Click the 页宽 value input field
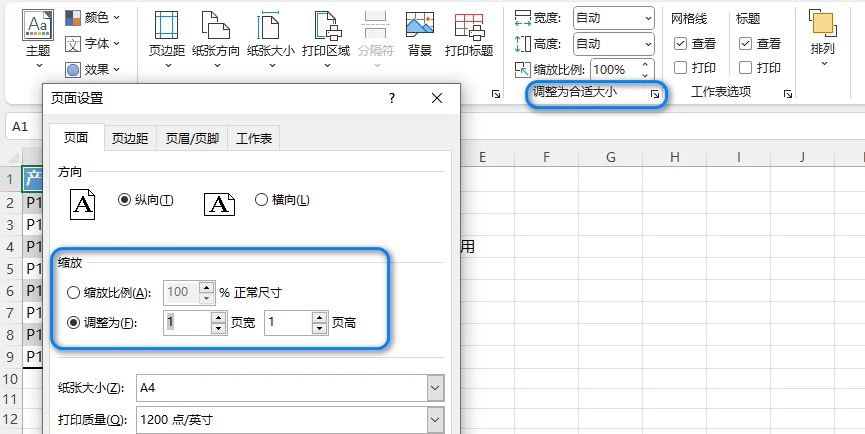865x434 pixels. 188,323
